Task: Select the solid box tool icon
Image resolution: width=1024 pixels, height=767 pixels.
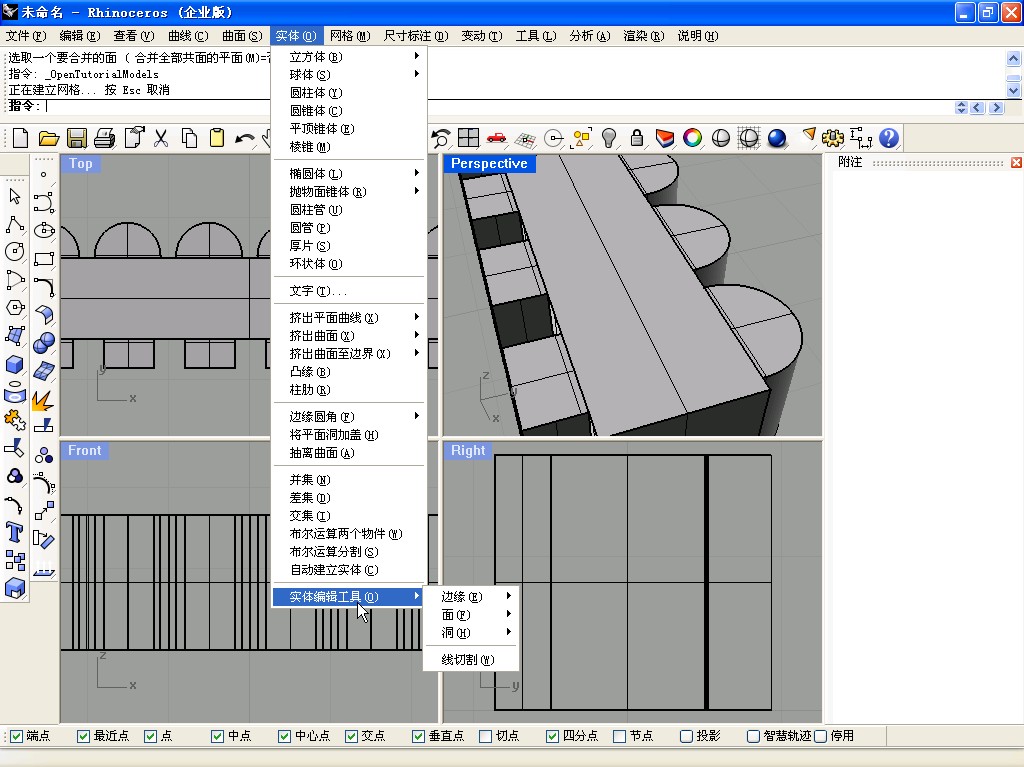Action: [14, 364]
